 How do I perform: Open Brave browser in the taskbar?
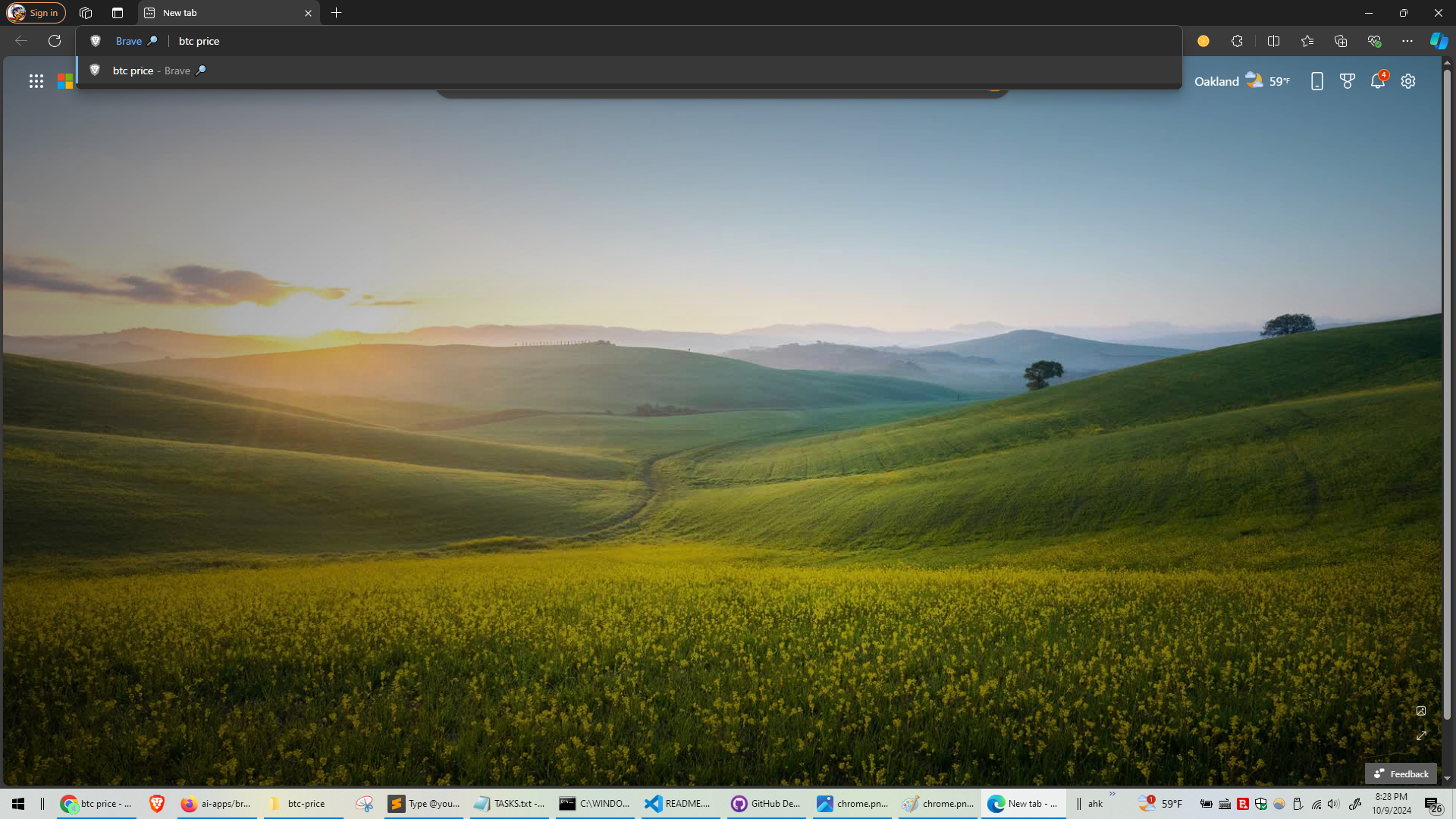(x=157, y=804)
